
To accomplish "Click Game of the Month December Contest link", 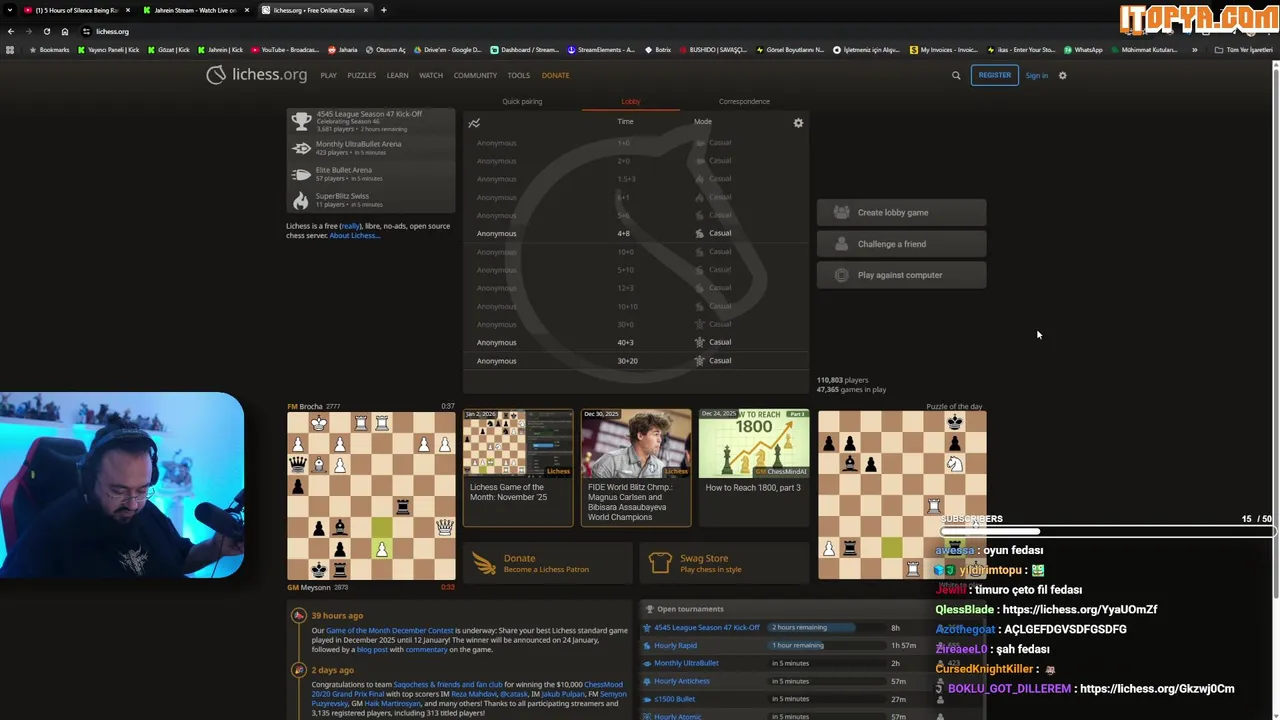I will (x=390, y=631).
